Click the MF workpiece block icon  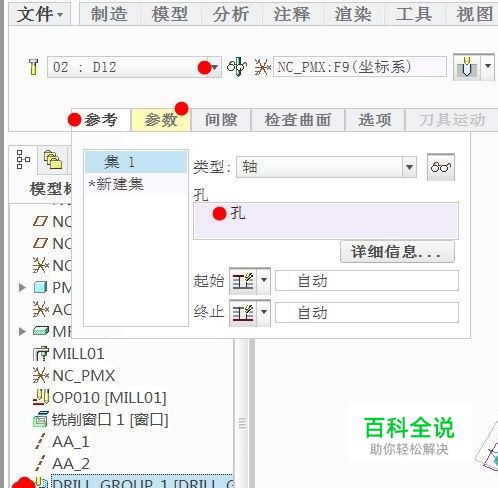pyautogui.click(x=41, y=331)
